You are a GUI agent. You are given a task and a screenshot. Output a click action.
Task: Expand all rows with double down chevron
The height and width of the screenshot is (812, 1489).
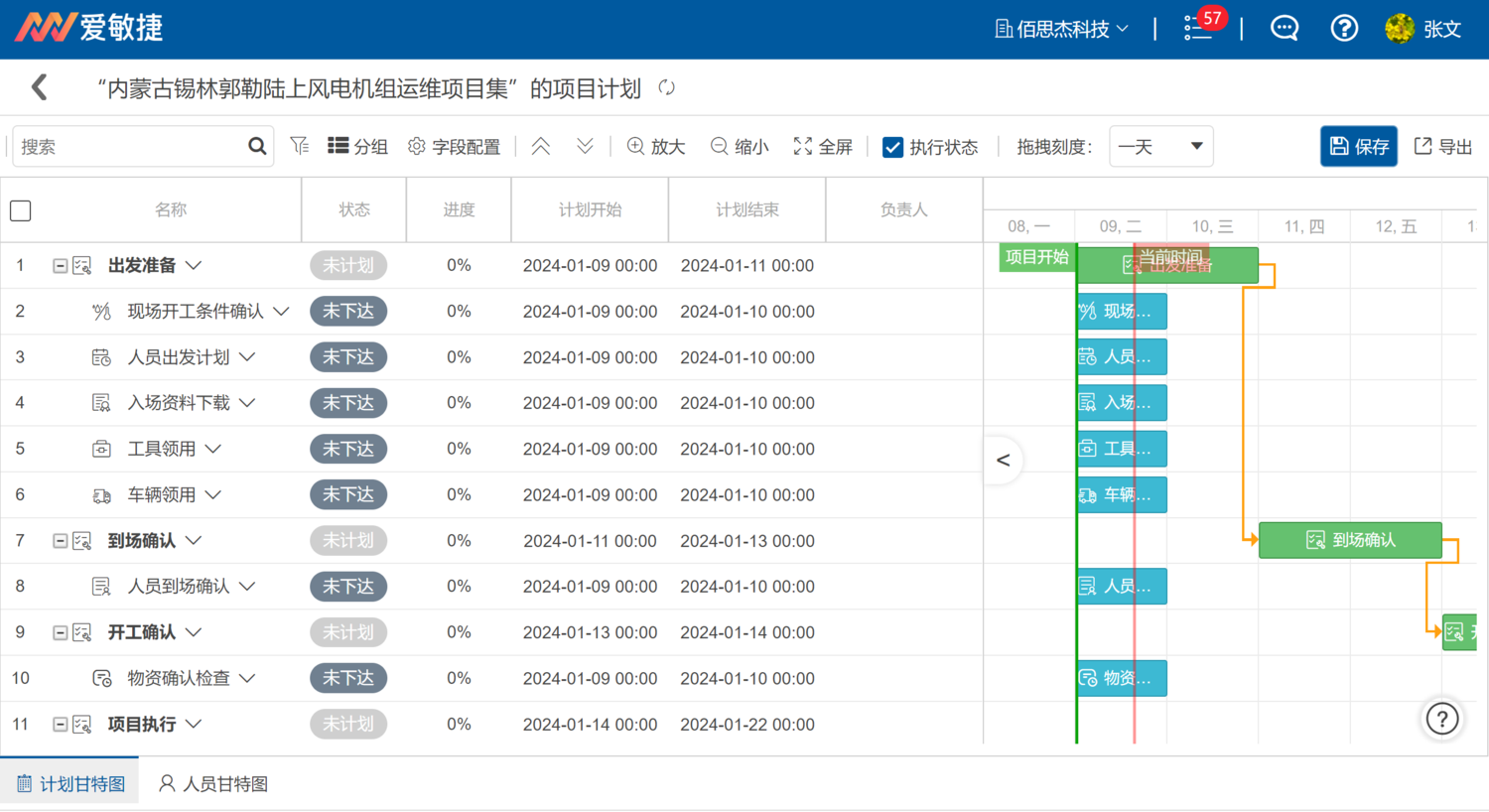(x=585, y=146)
